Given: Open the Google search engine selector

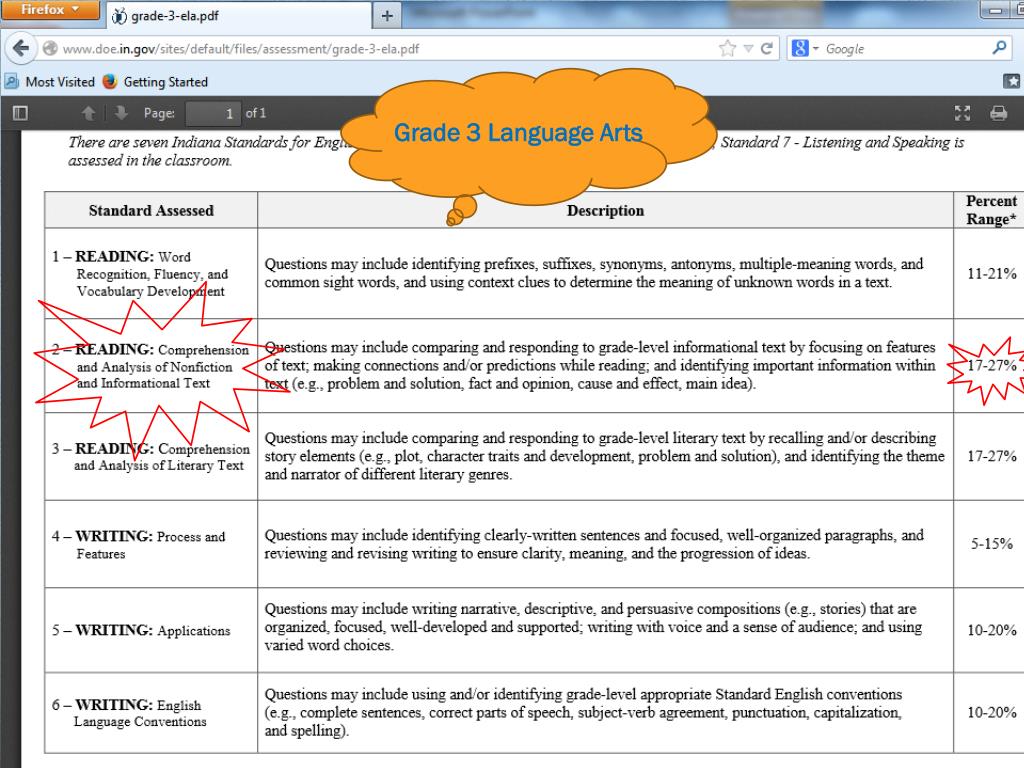Looking at the screenshot, I should pos(805,48).
